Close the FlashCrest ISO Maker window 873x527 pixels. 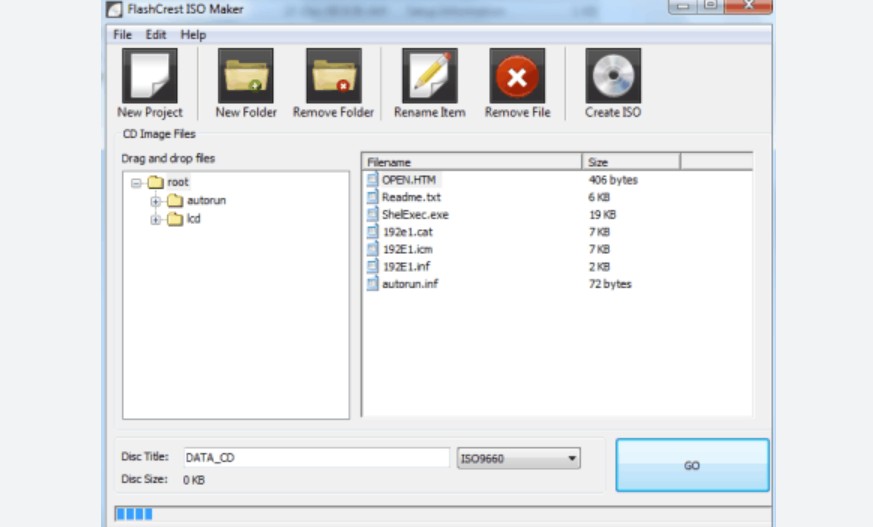tap(748, 6)
